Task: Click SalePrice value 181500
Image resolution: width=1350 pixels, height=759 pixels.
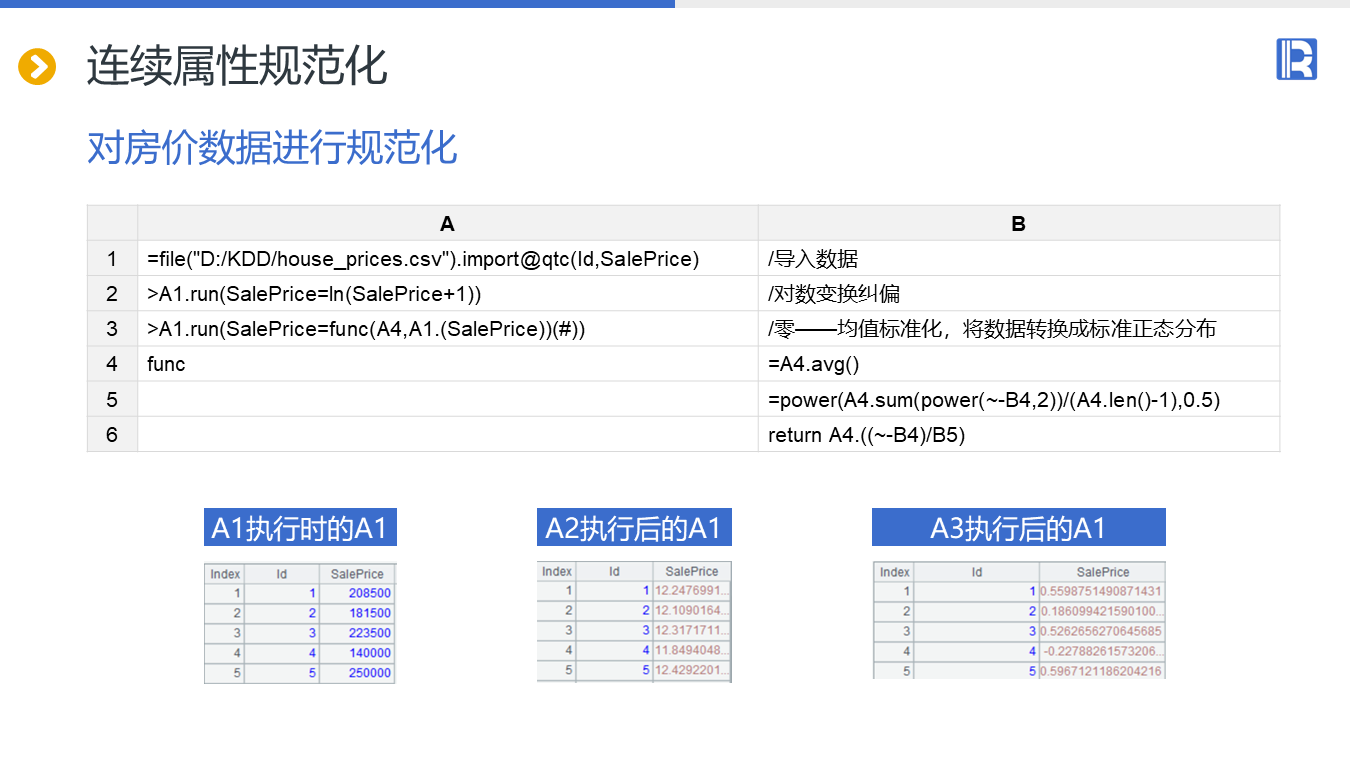Action: point(357,613)
